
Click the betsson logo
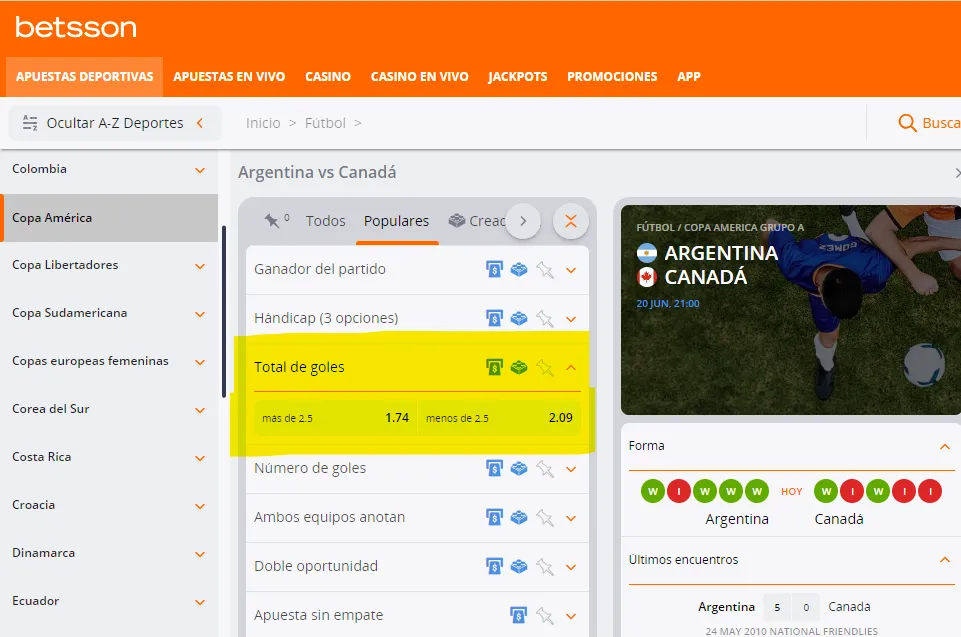(x=76, y=27)
